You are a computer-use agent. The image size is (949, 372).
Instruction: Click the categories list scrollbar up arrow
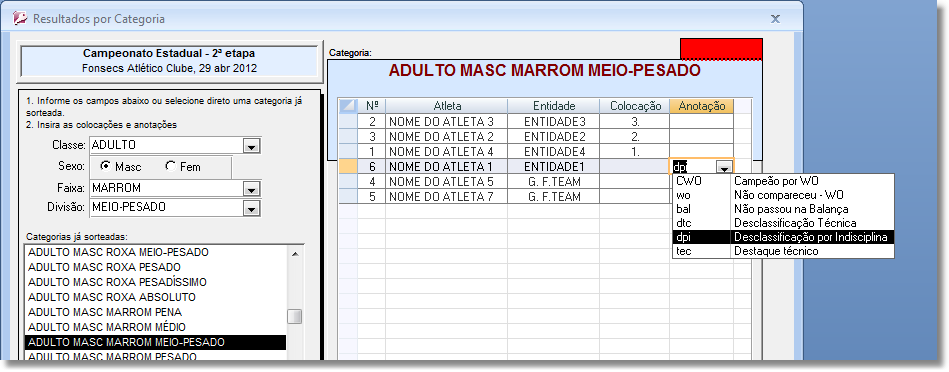[x=295, y=253]
